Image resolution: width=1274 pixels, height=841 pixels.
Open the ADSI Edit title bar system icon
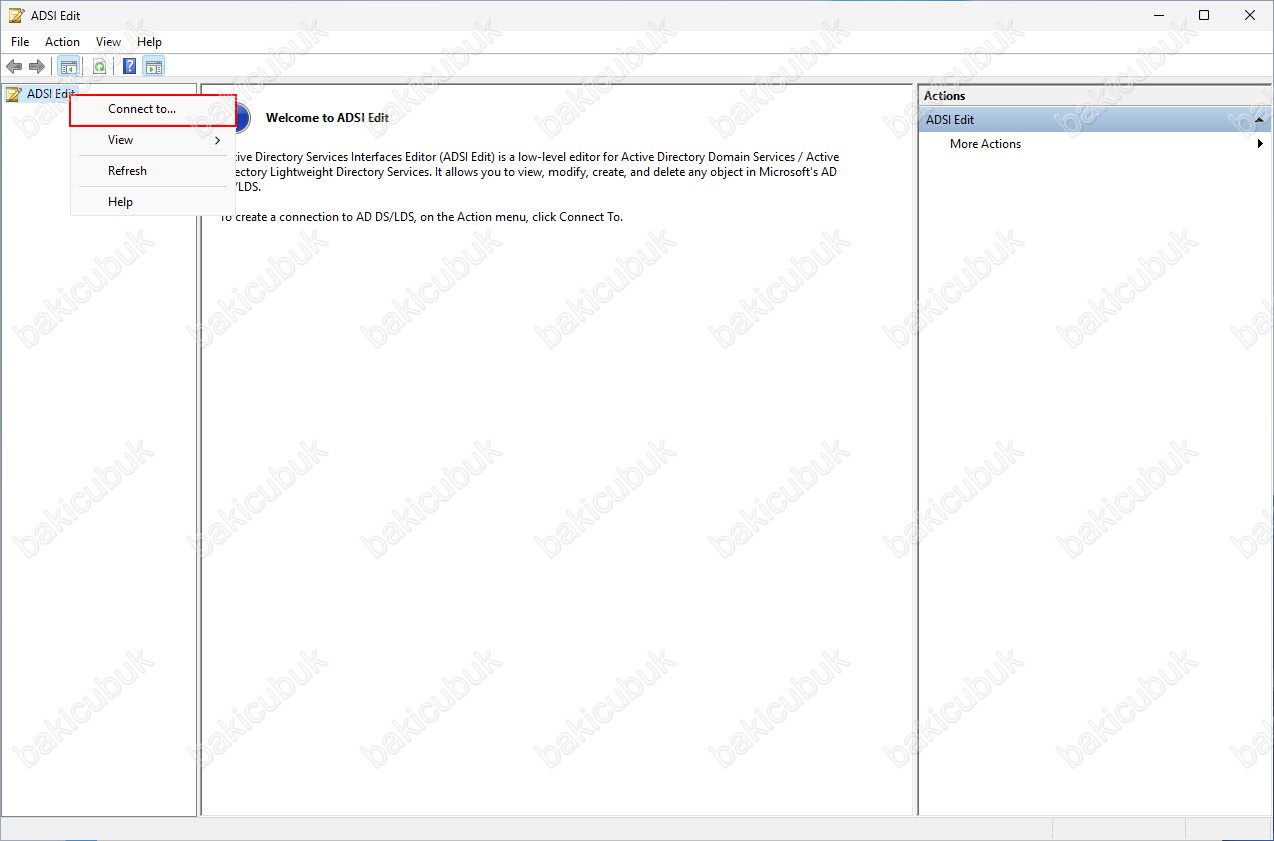(16, 15)
